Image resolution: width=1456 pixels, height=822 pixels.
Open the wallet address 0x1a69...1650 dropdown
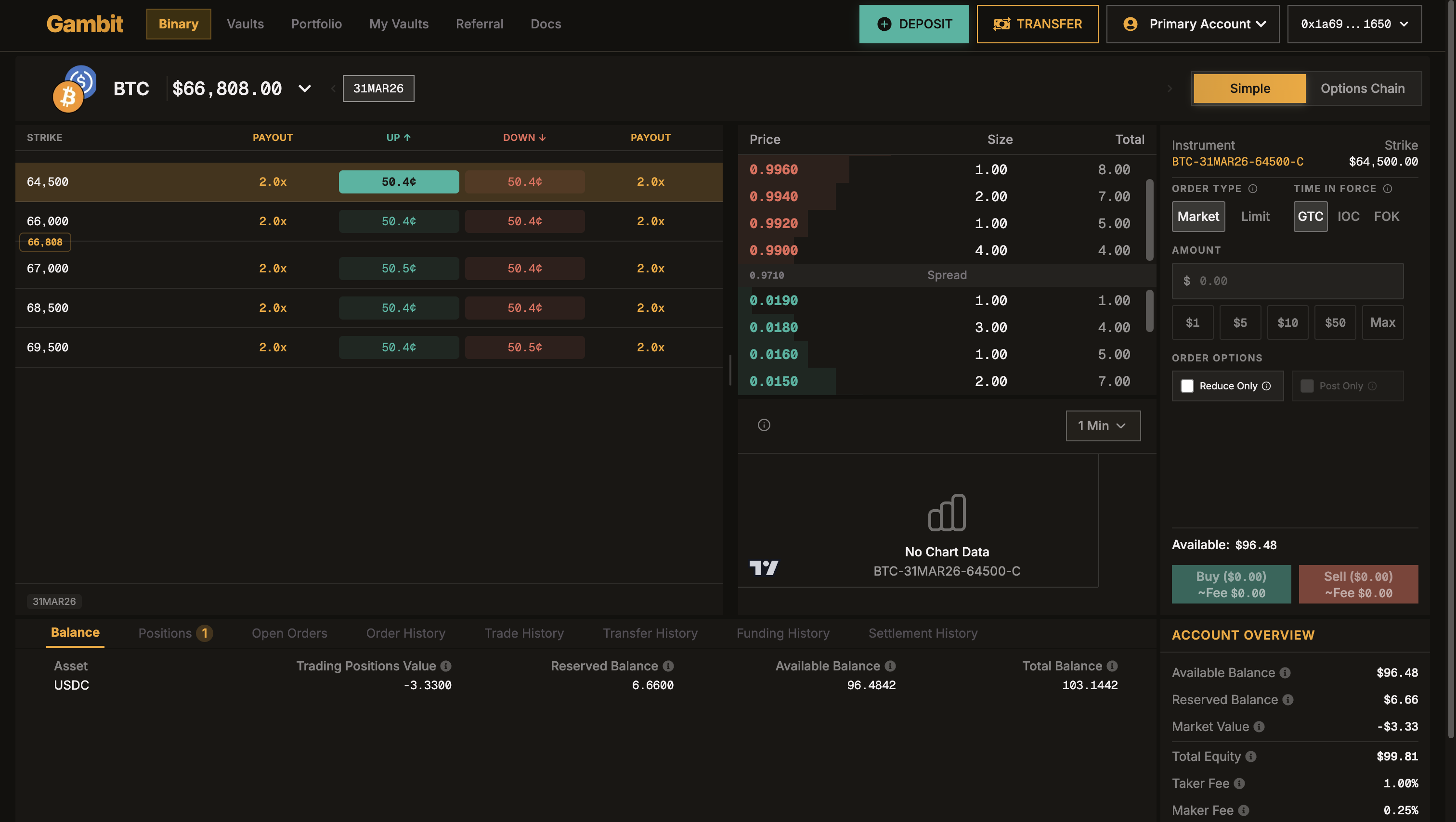coord(1354,24)
